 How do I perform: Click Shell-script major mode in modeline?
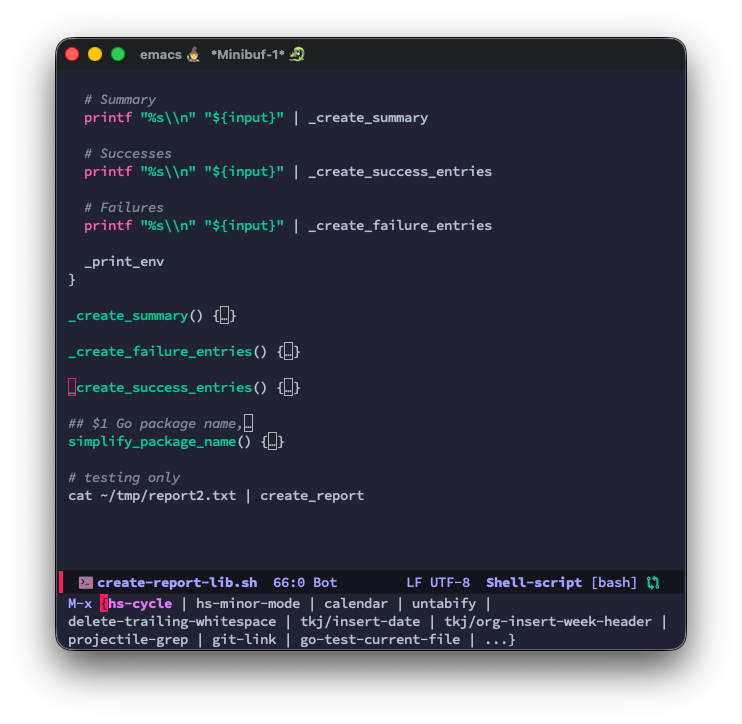pos(534,582)
